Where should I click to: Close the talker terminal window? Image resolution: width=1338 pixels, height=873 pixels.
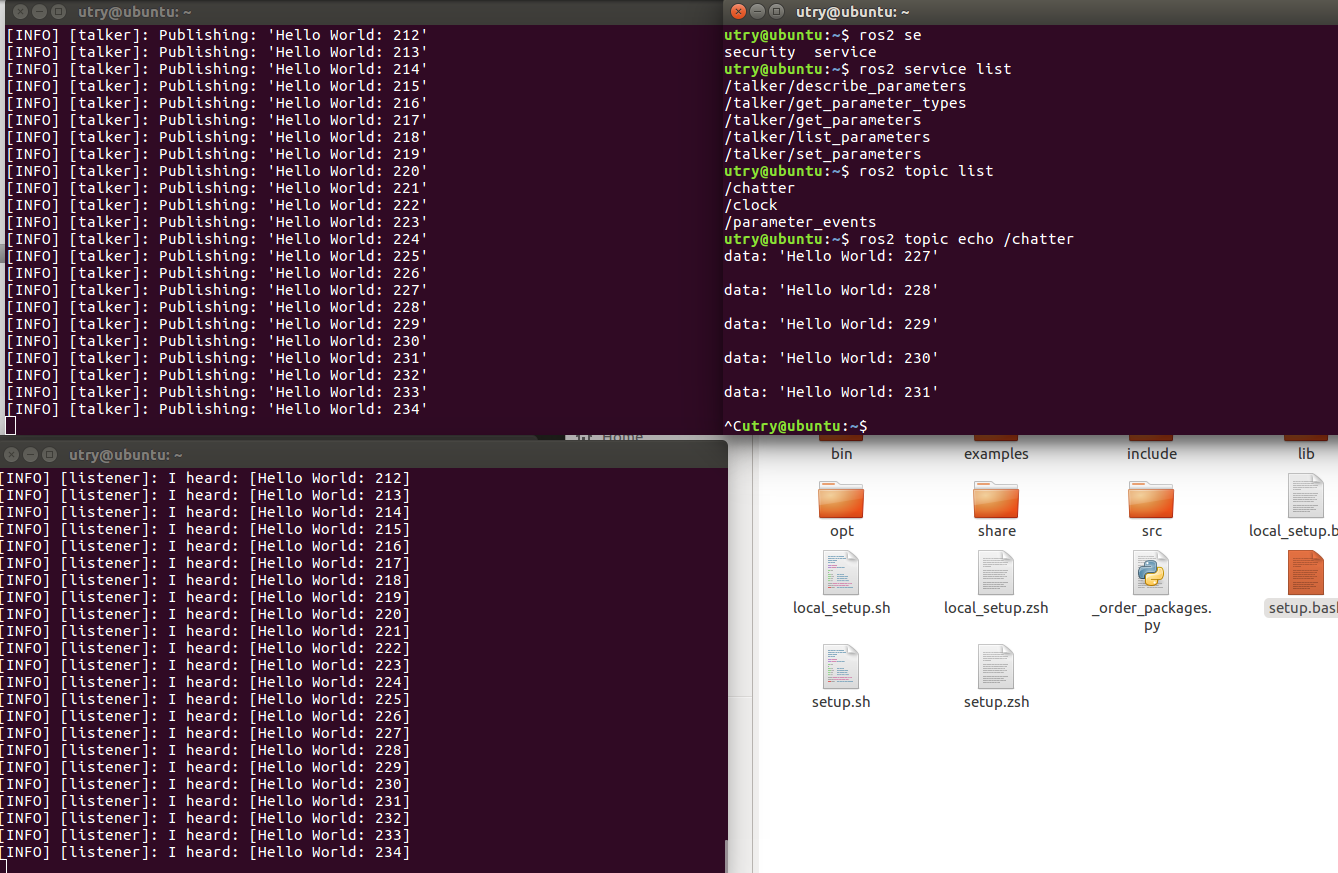tap(21, 12)
